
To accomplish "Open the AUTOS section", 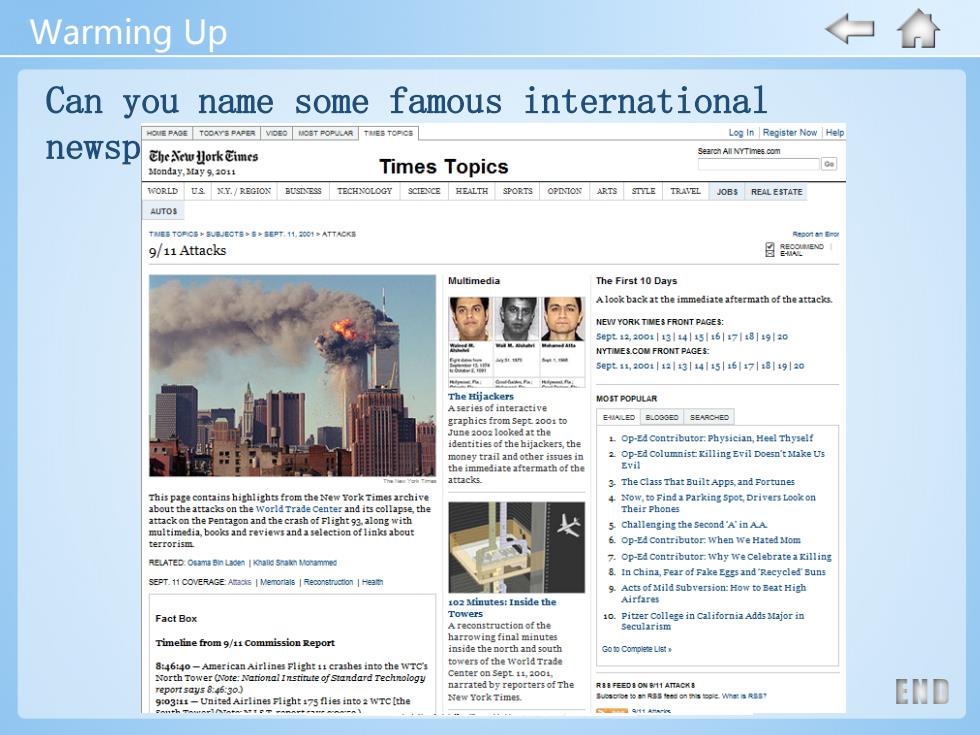I will [x=164, y=211].
